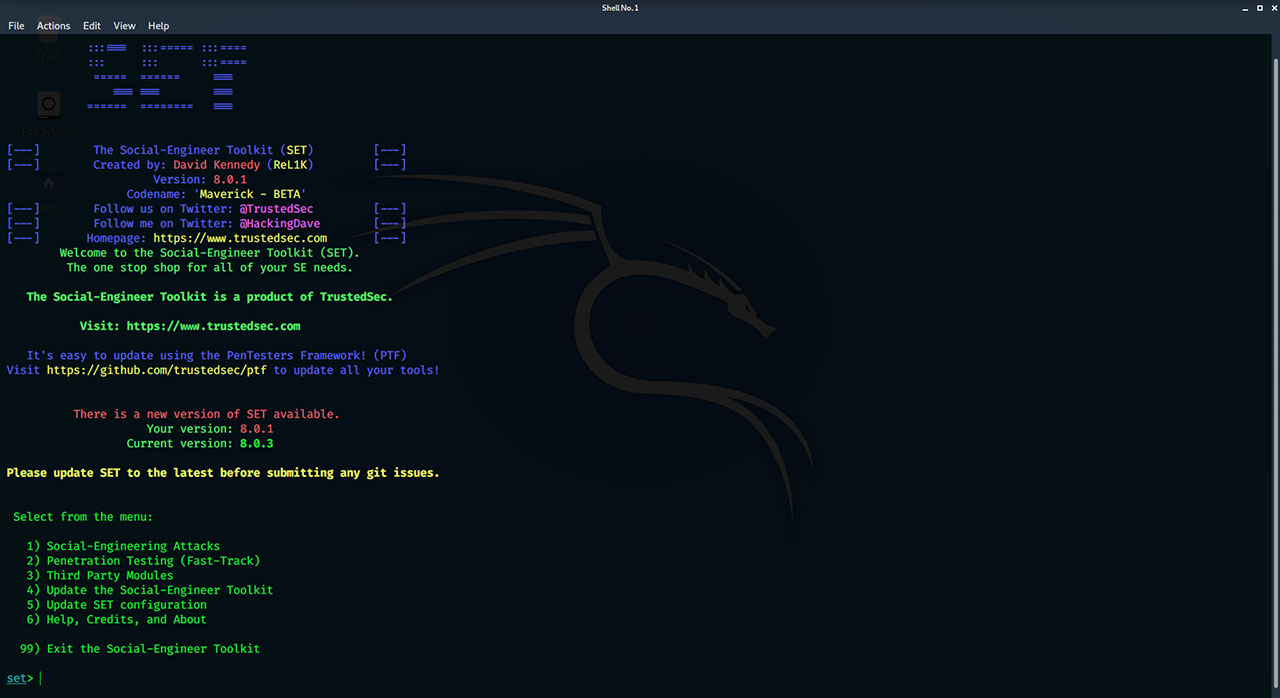Click the @TrustedSec Twitter handle
The width and height of the screenshot is (1280, 698).
(276, 209)
